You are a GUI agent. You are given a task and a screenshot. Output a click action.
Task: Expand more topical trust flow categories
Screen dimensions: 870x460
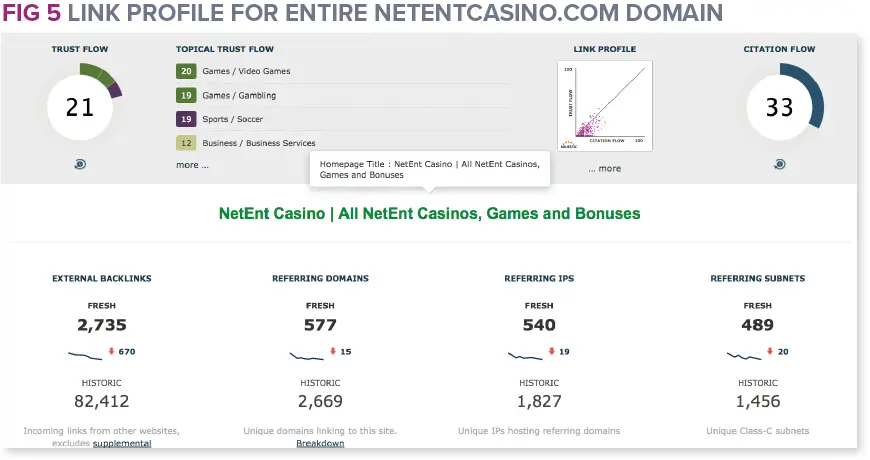click(x=192, y=165)
